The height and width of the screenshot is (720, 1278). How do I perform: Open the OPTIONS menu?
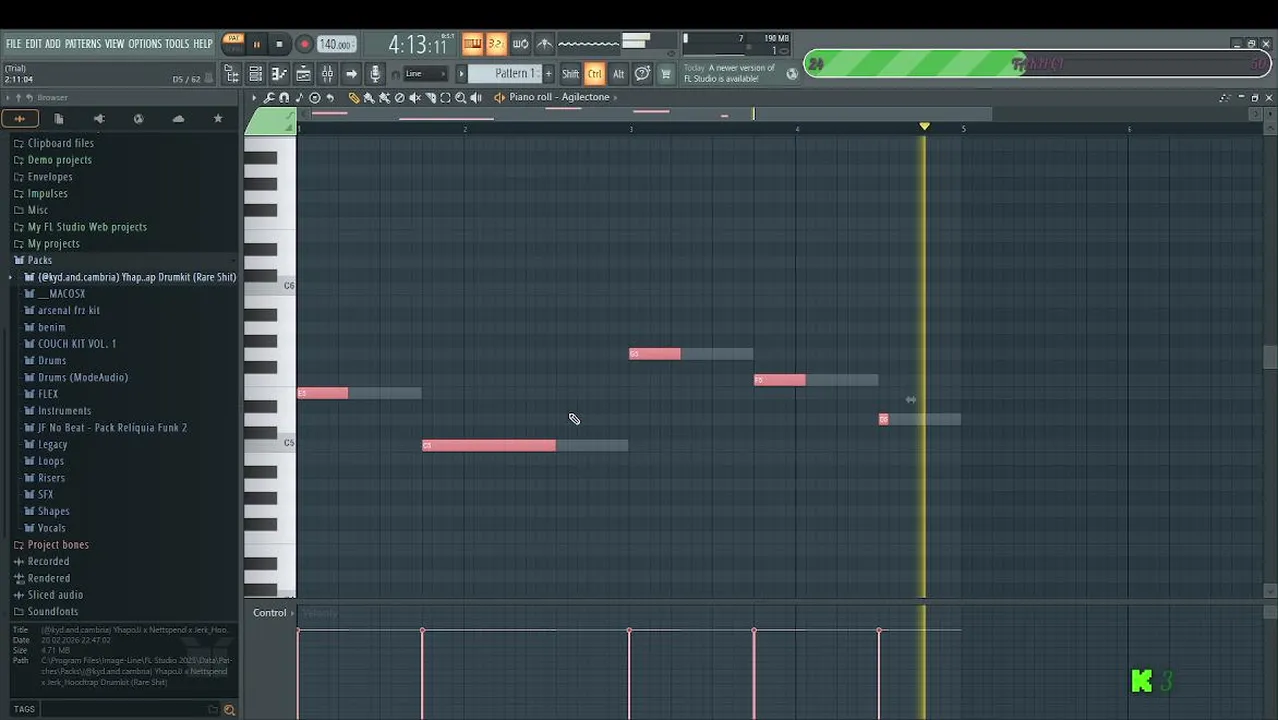click(x=145, y=44)
